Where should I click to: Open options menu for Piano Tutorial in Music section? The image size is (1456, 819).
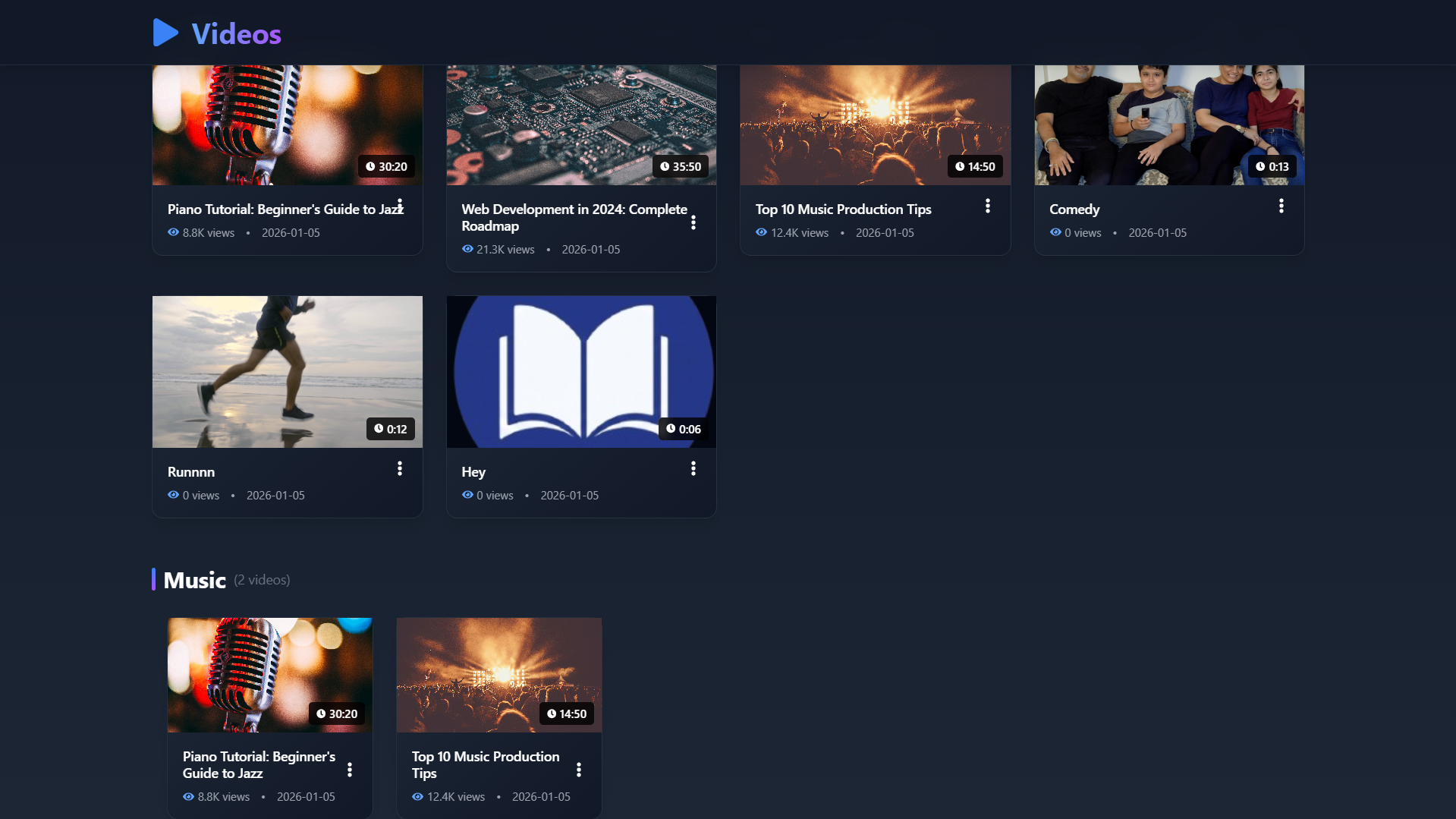[350, 770]
